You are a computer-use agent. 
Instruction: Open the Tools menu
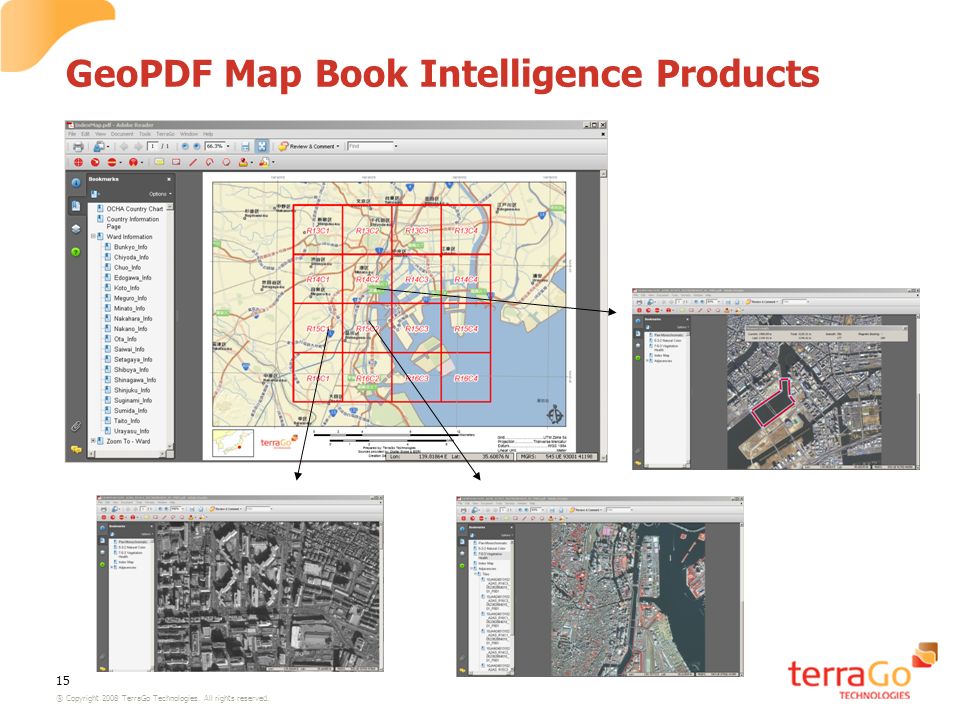coord(145,133)
